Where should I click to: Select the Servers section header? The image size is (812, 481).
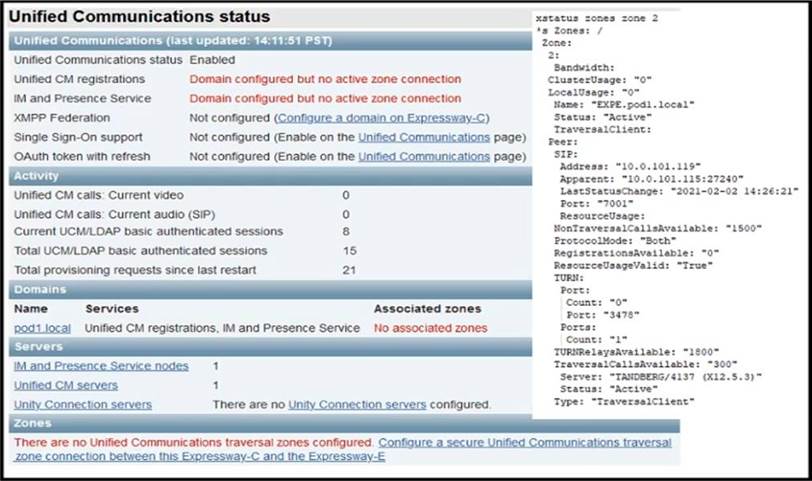(x=37, y=346)
